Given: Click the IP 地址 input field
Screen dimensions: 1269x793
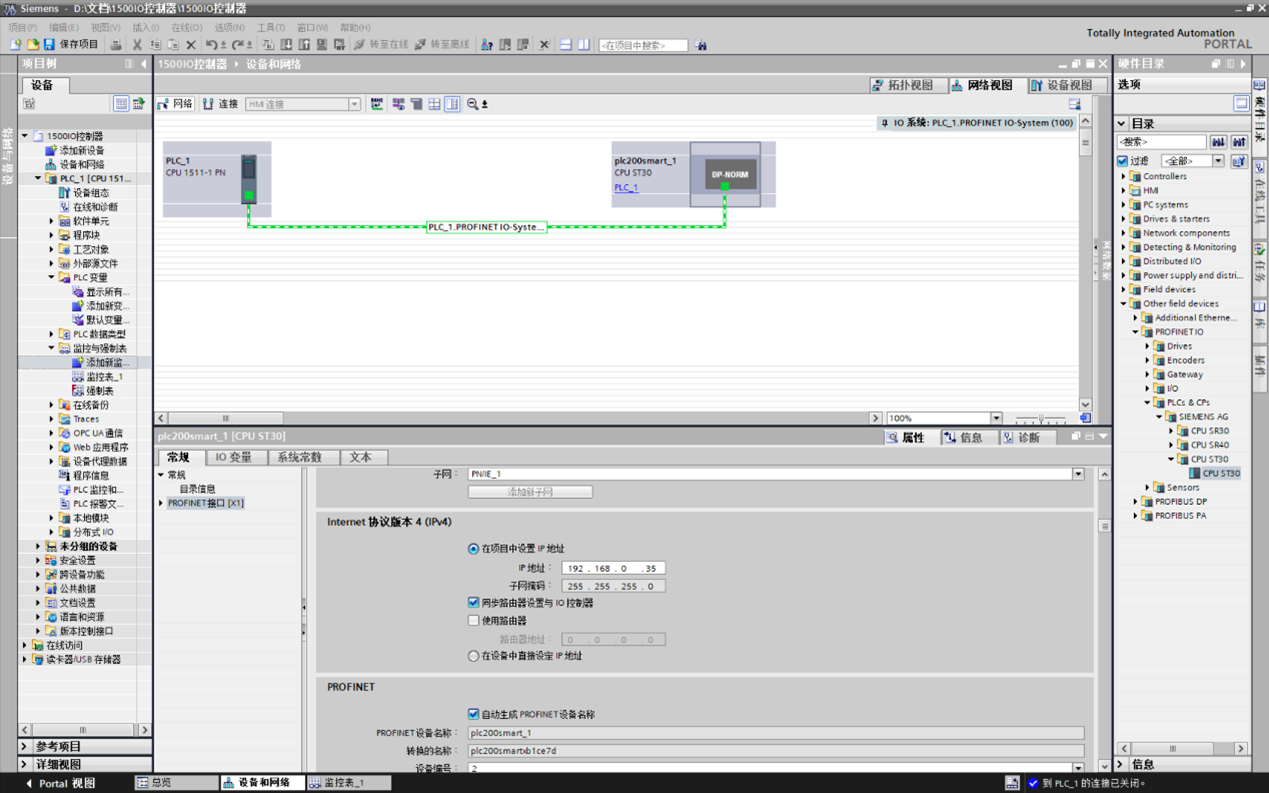Looking at the screenshot, I should point(613,568).
